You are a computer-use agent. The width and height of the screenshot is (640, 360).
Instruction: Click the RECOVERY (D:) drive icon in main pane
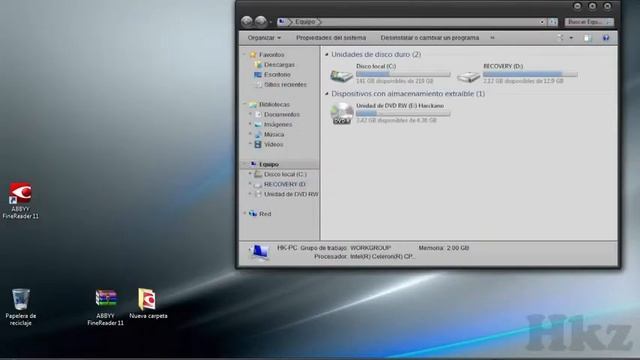point(468,76)
